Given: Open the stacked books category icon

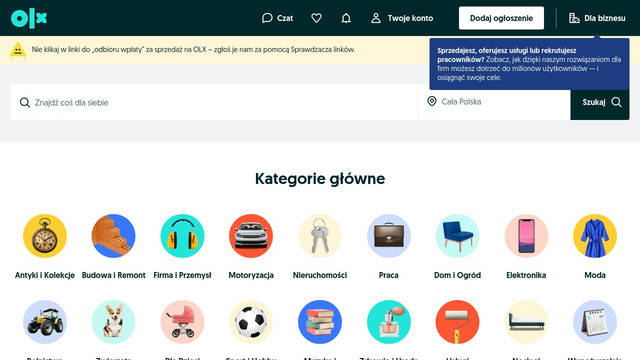Looking at the screenshot, I should 320,322.
